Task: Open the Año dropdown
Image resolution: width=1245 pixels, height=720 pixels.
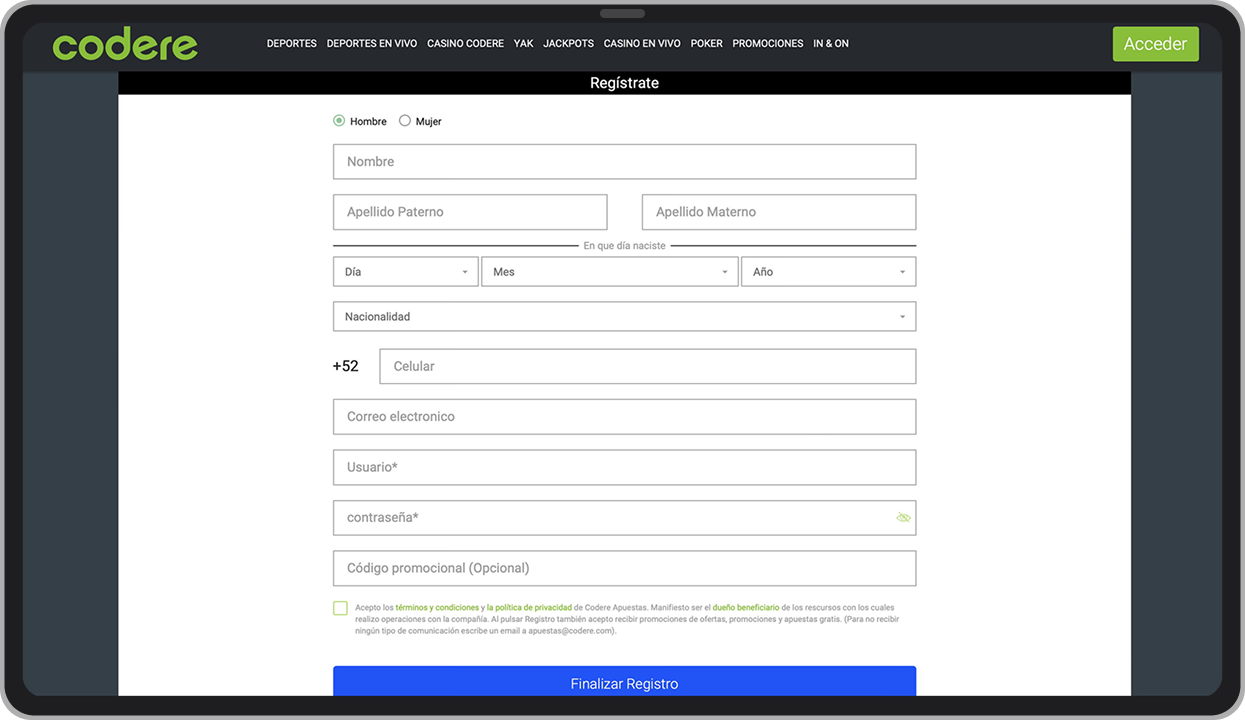Action: point(828,271)
